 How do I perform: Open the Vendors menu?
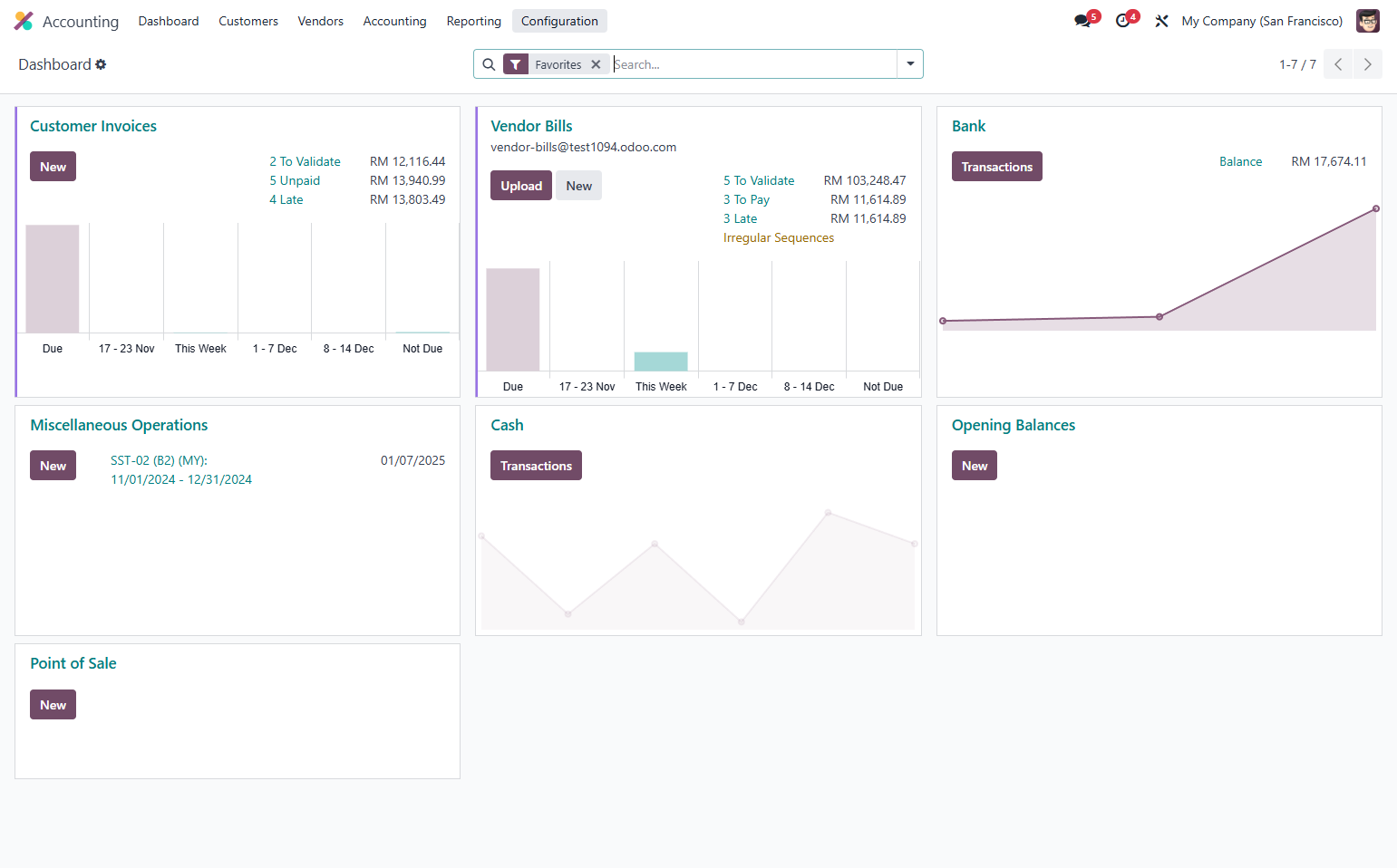click(321, 21)
